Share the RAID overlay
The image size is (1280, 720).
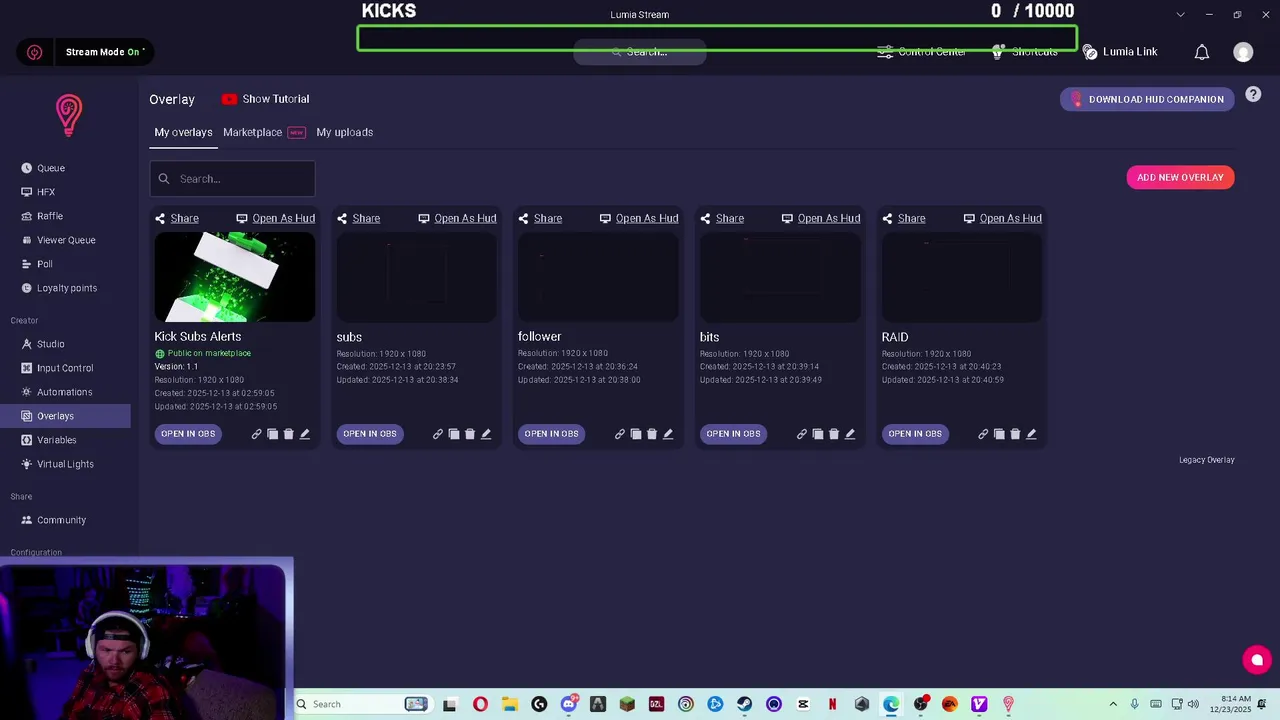coord(904,218)
